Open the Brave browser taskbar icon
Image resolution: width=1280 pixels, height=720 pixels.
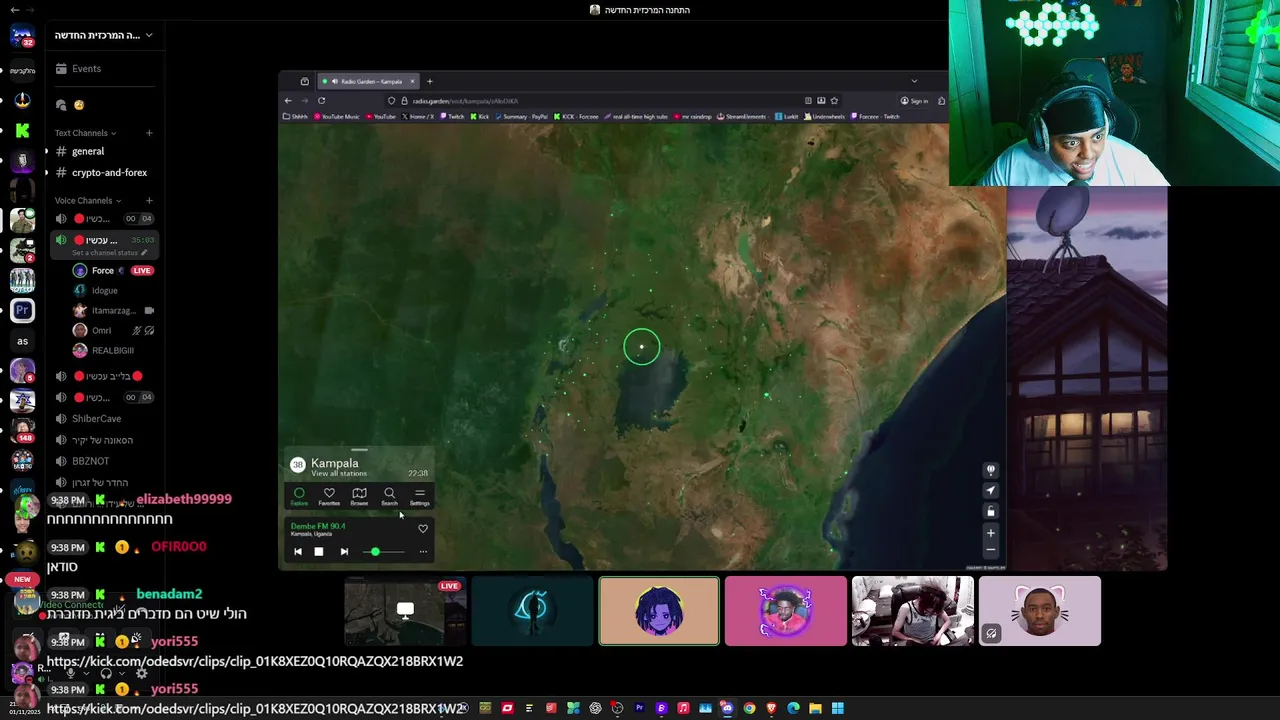point(771,708)
